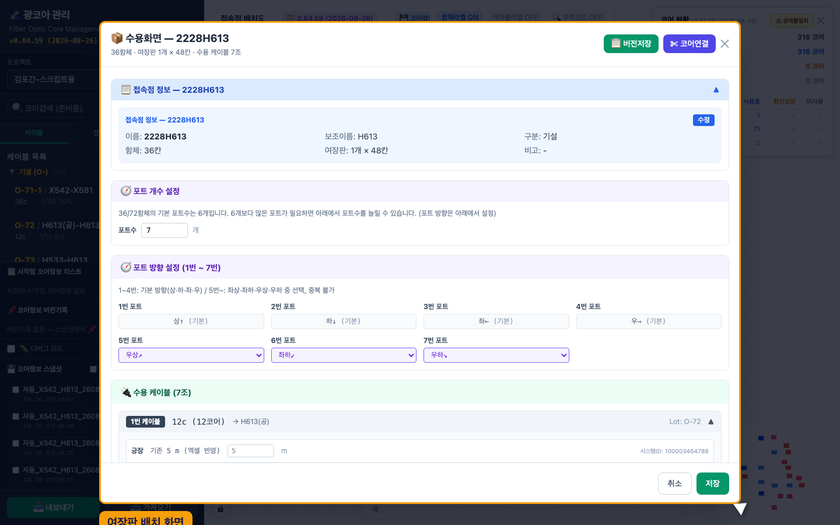Close the 수용화면 dialog with the X
Screen dimensions: 840x525
[x=724, y=44]
